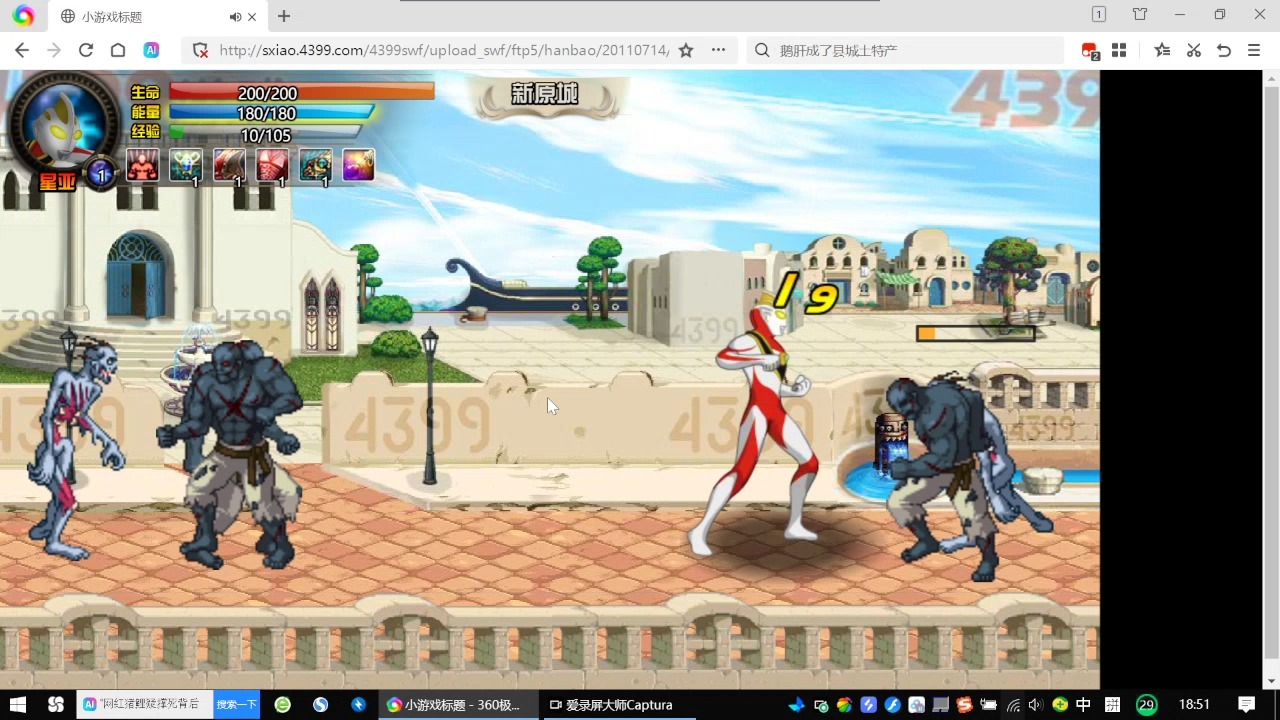Click the AI assistant icon beside the home button
The width and height of the screenshot is (1280, 720).
[151, 50]
